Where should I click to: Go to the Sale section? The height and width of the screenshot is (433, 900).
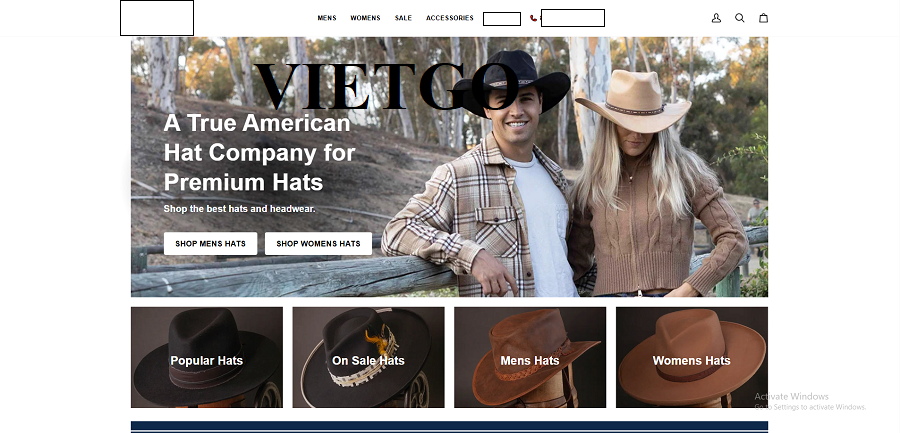(403, 18)
